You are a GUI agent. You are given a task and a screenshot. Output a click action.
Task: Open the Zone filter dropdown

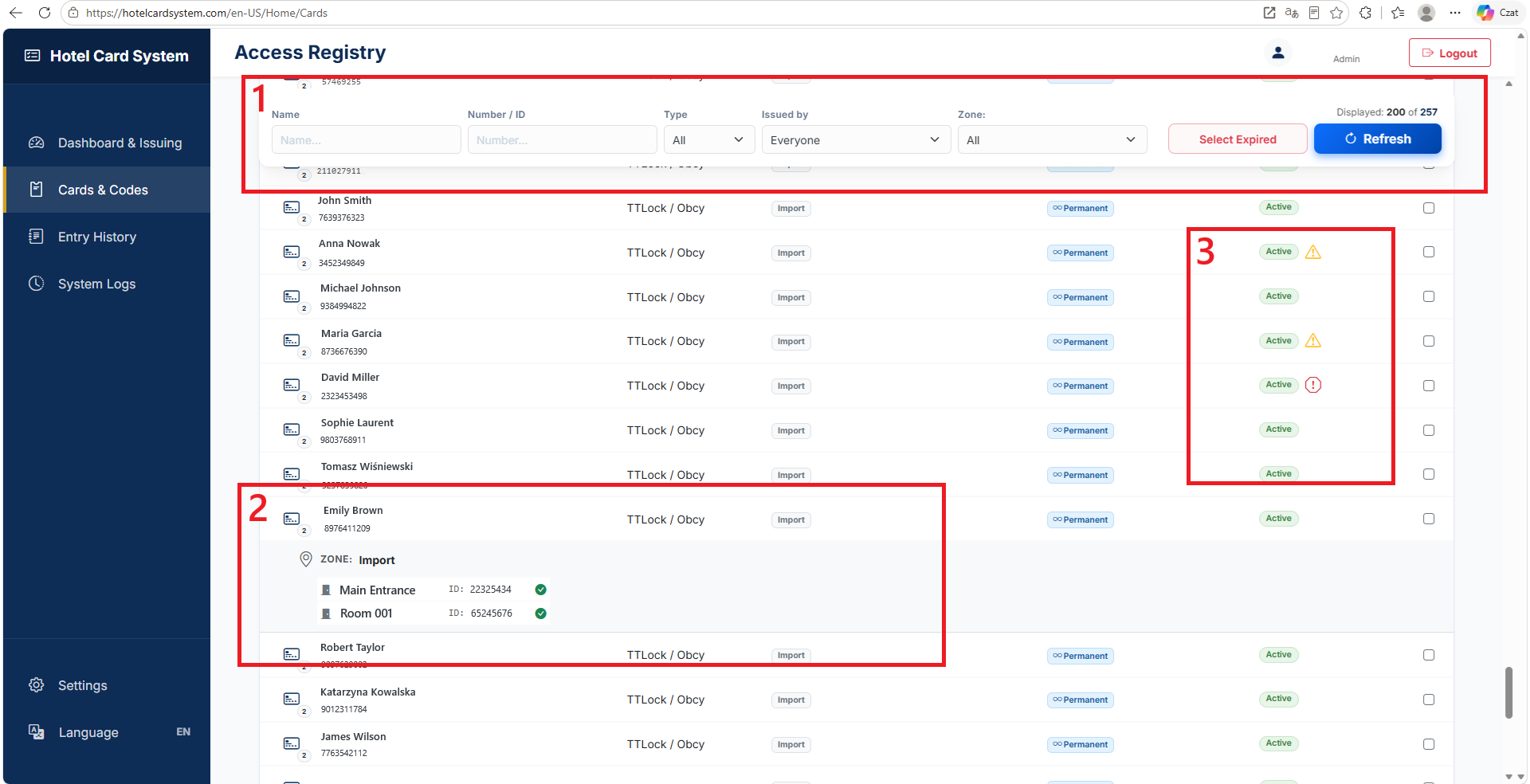coord(1052,139)
